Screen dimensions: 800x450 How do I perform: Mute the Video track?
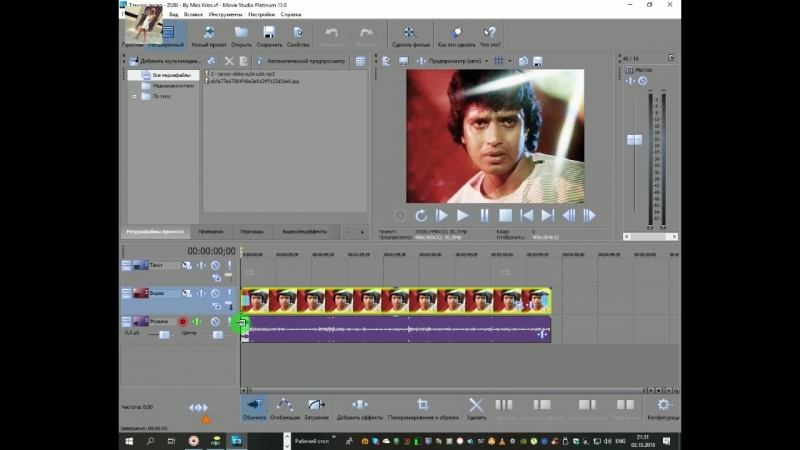[215, 294]
